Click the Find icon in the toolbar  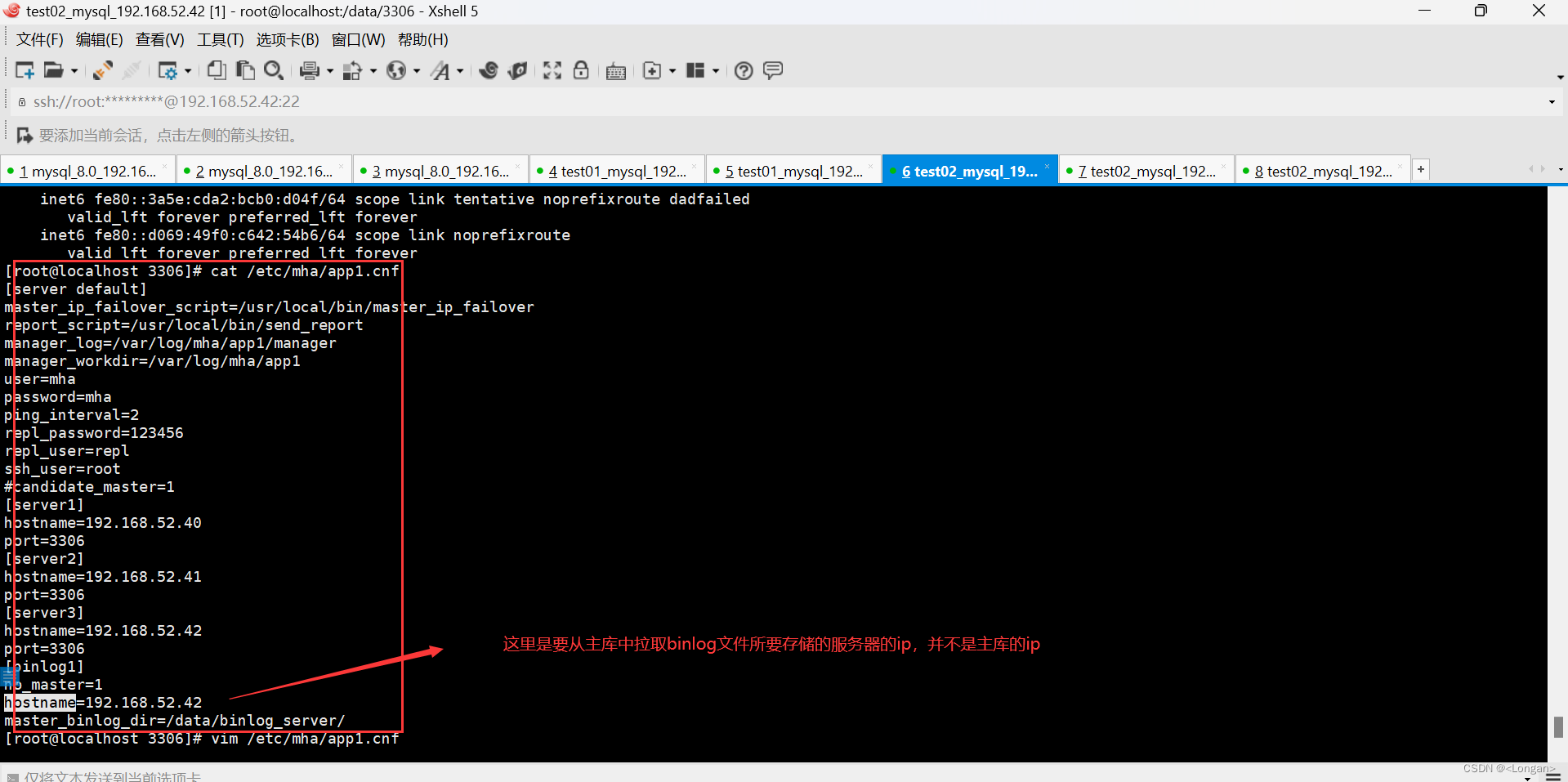click(x=274, y=70)
